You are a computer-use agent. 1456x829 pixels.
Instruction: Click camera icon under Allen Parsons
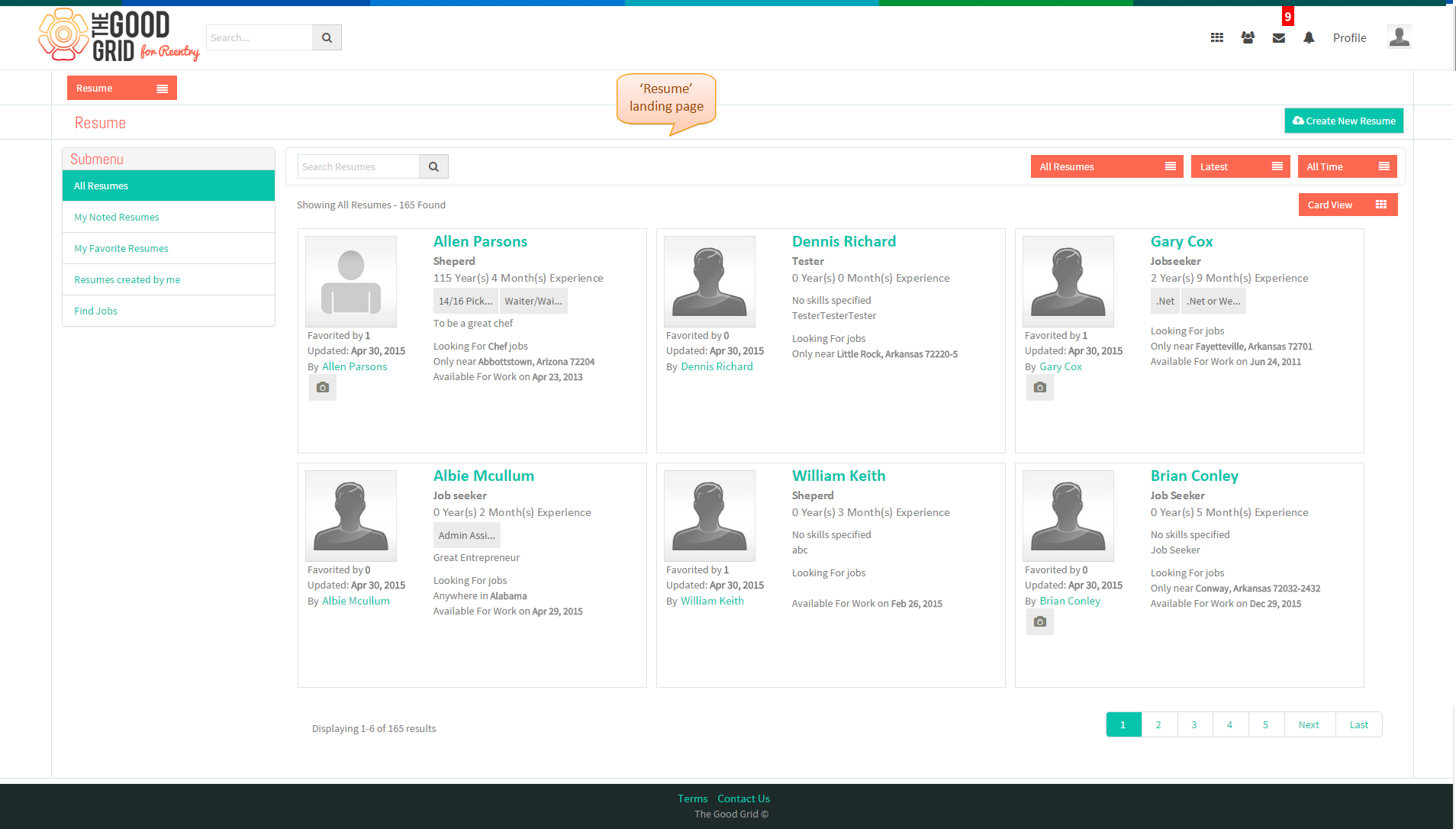click(x=323, y=388)
